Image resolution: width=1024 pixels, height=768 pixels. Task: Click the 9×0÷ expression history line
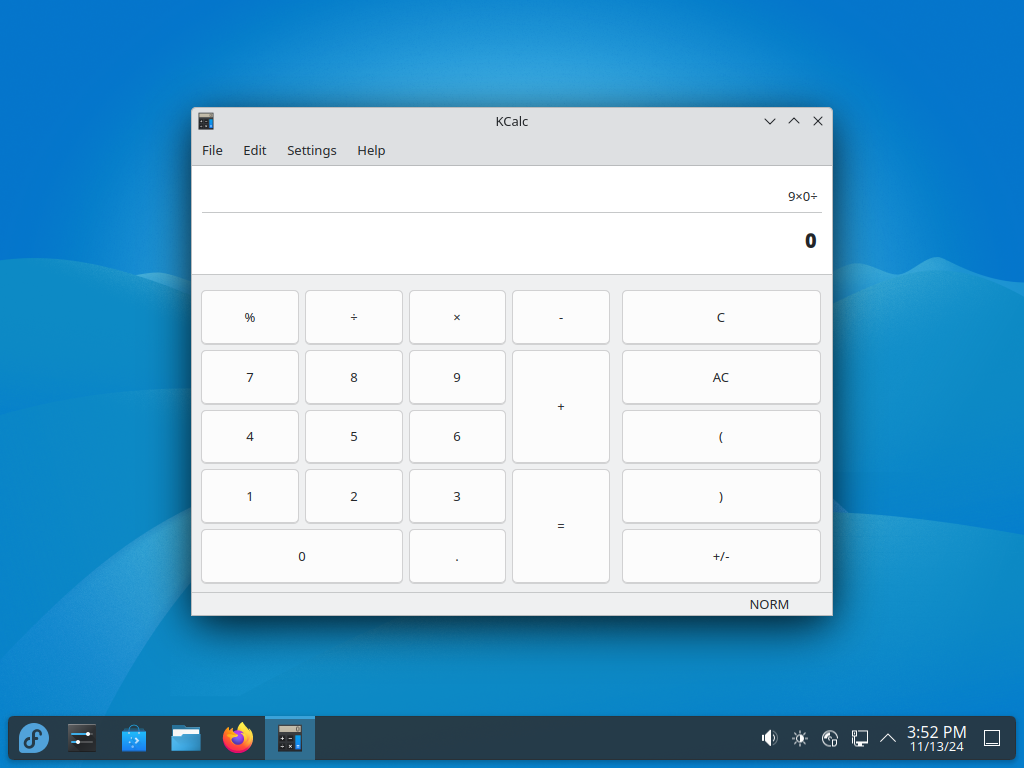(x=803, y=197)
